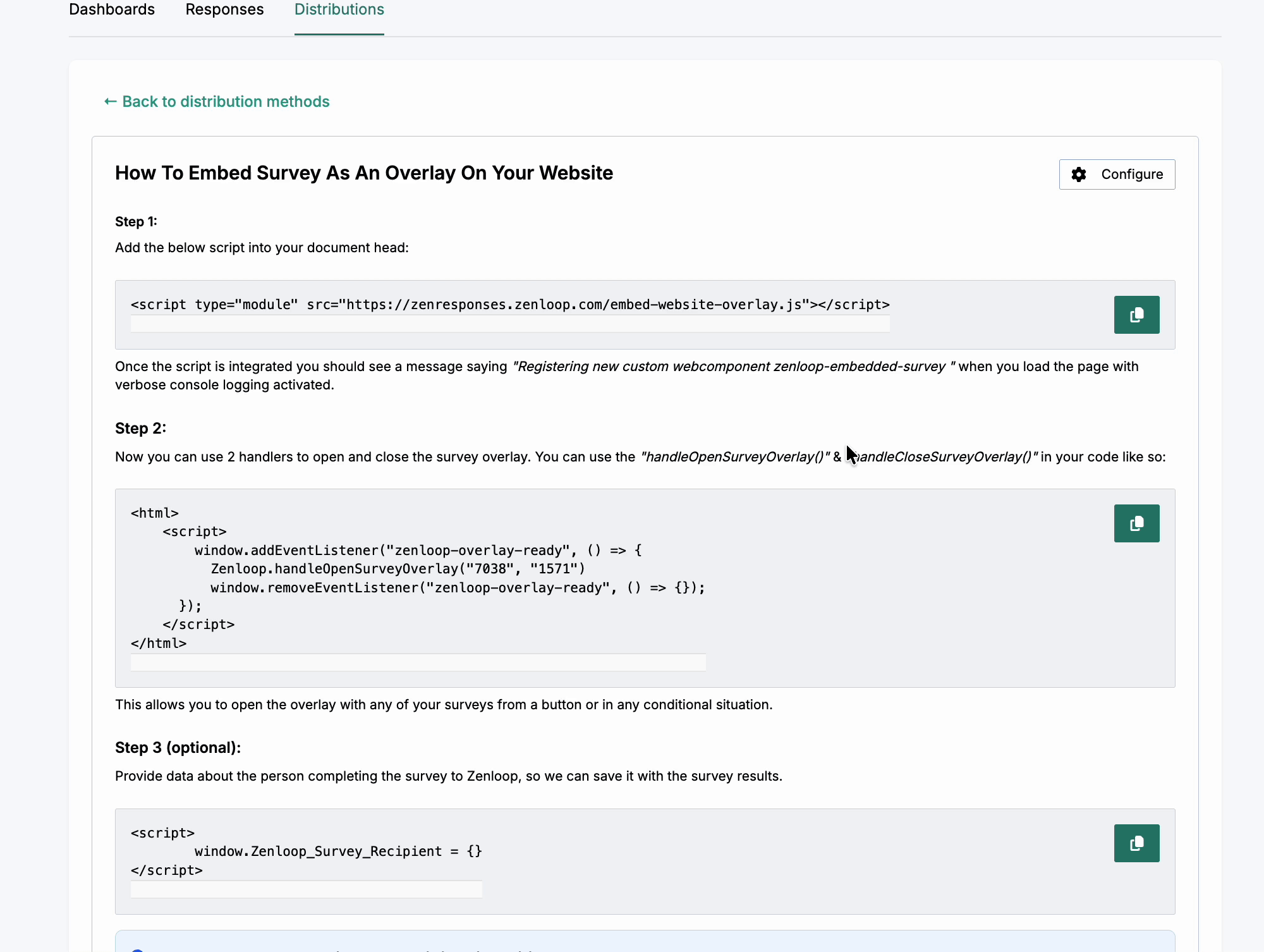Click the window.Zenloop_Survey_Recipient code line
The width and height of the screenshot is (1264, 952).
point(337,851)
